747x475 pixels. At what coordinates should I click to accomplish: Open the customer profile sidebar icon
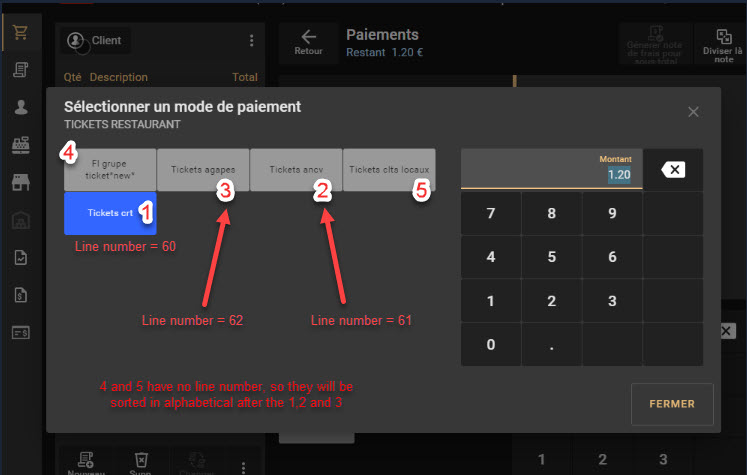click(20, 107)
